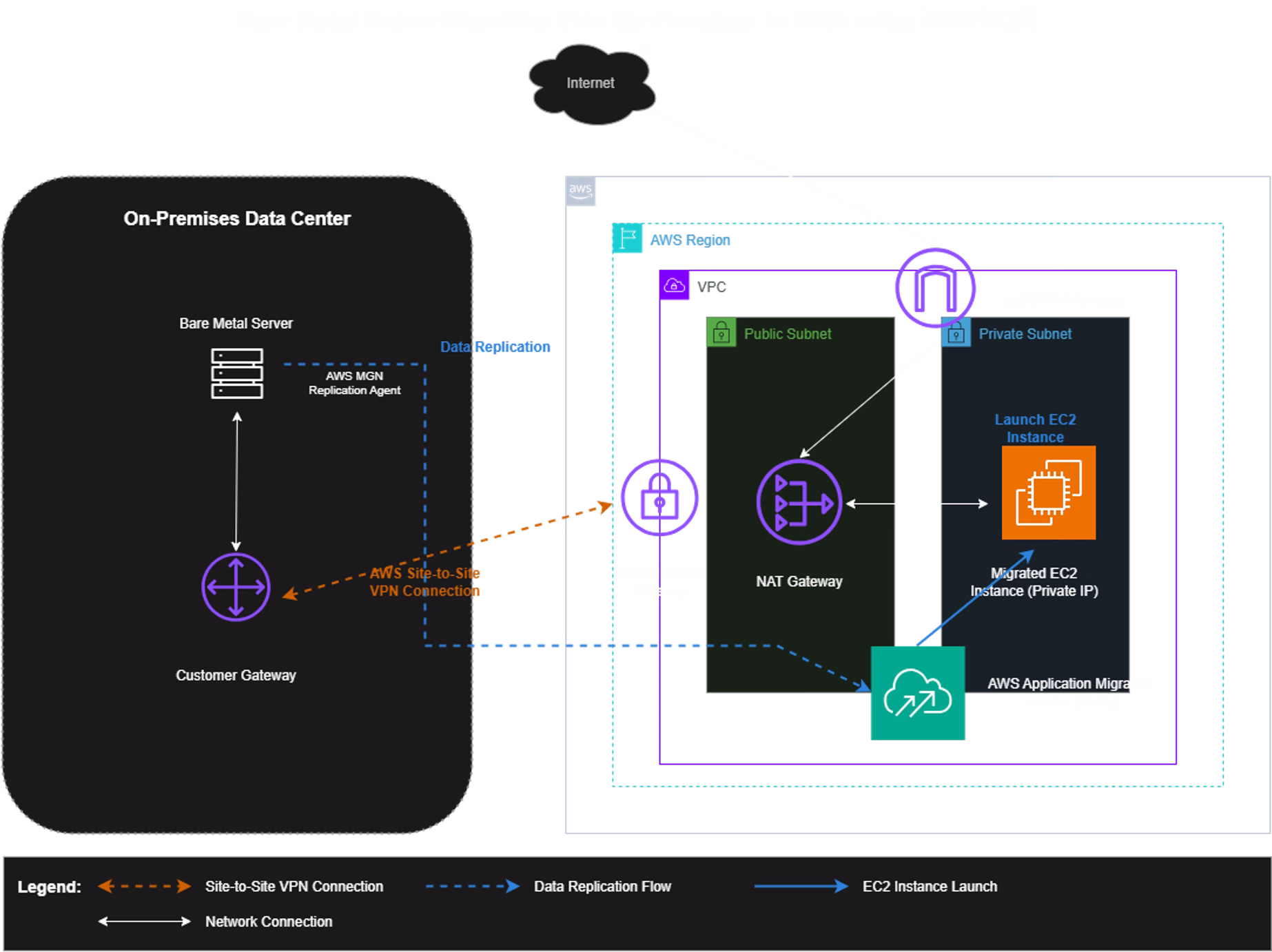The width and height of the screenshot is (1272, 952).
Task: Select the NAT Gateway icon
Action: (799, 504)
